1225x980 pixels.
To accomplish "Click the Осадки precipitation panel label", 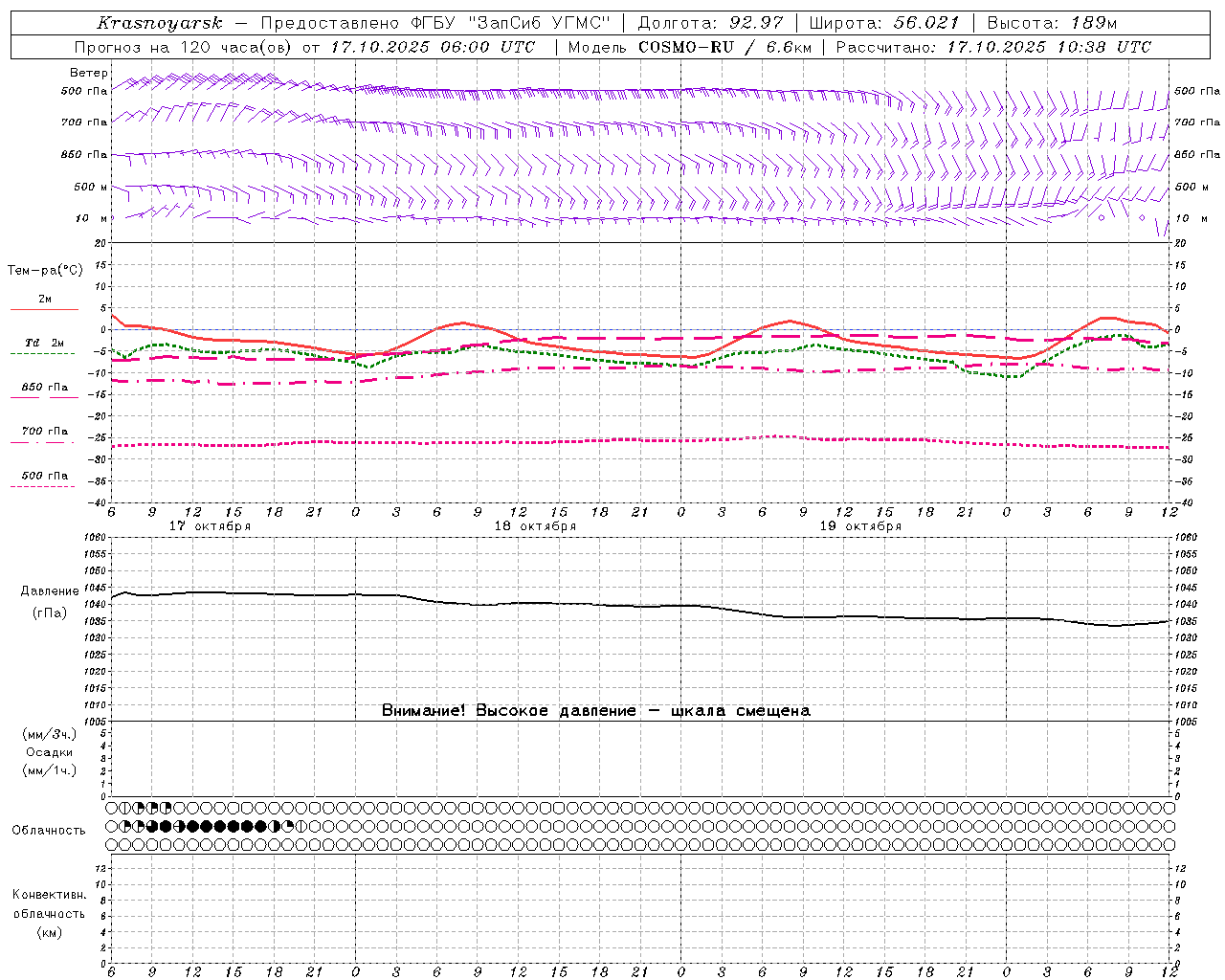I will pos(50,752).
